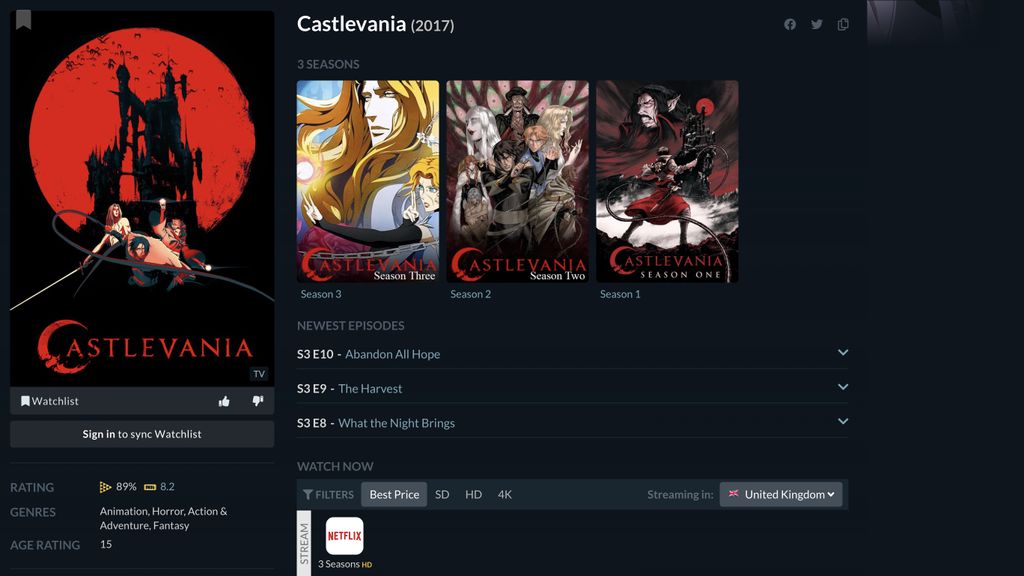Open the Season 2 poster
The height and width of the screenshot is (576, 1024).
coord(519,181)
